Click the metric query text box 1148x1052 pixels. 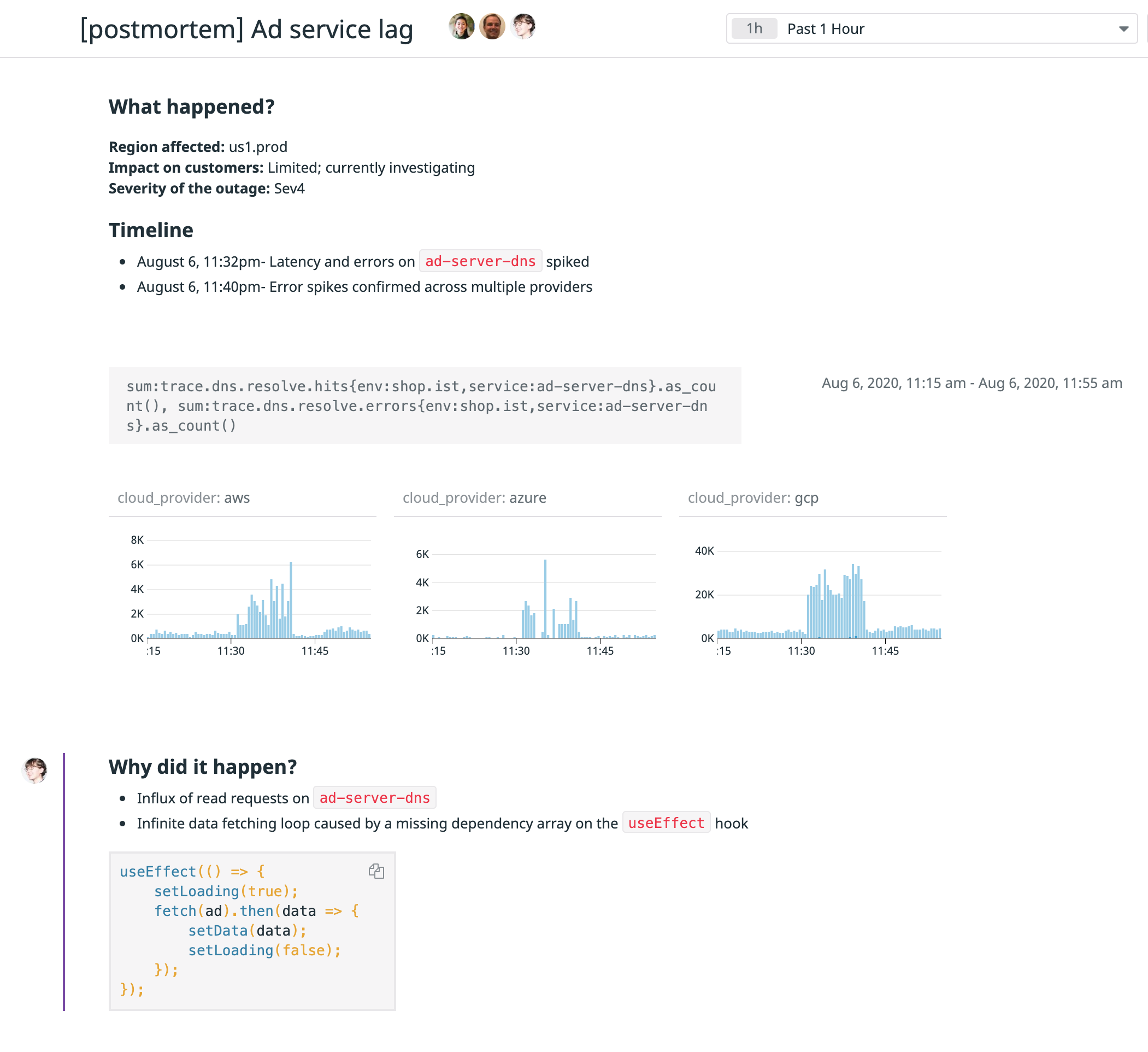tap(424, 405)
